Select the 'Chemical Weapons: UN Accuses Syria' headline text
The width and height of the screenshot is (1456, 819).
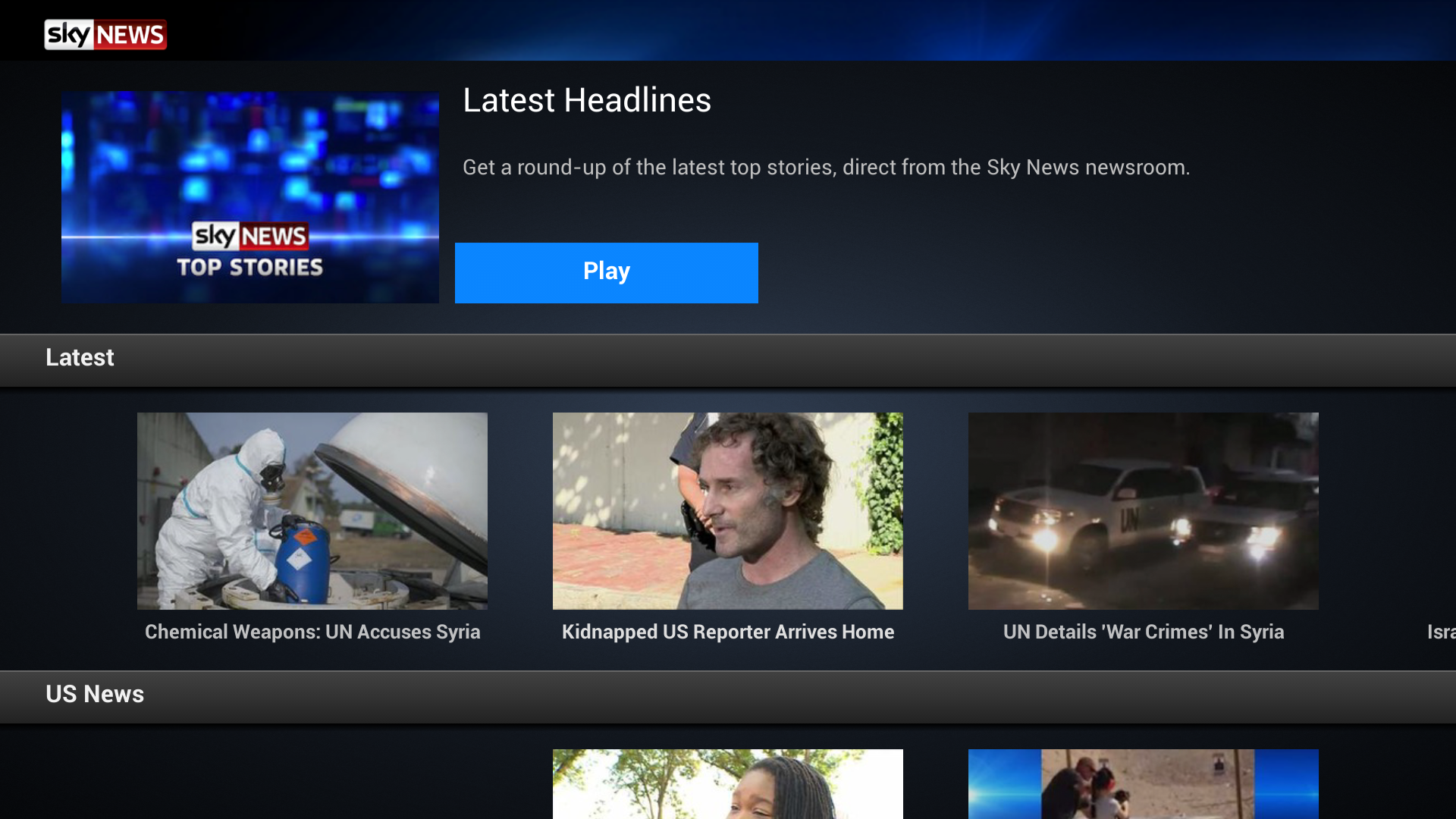pos(312,632)
